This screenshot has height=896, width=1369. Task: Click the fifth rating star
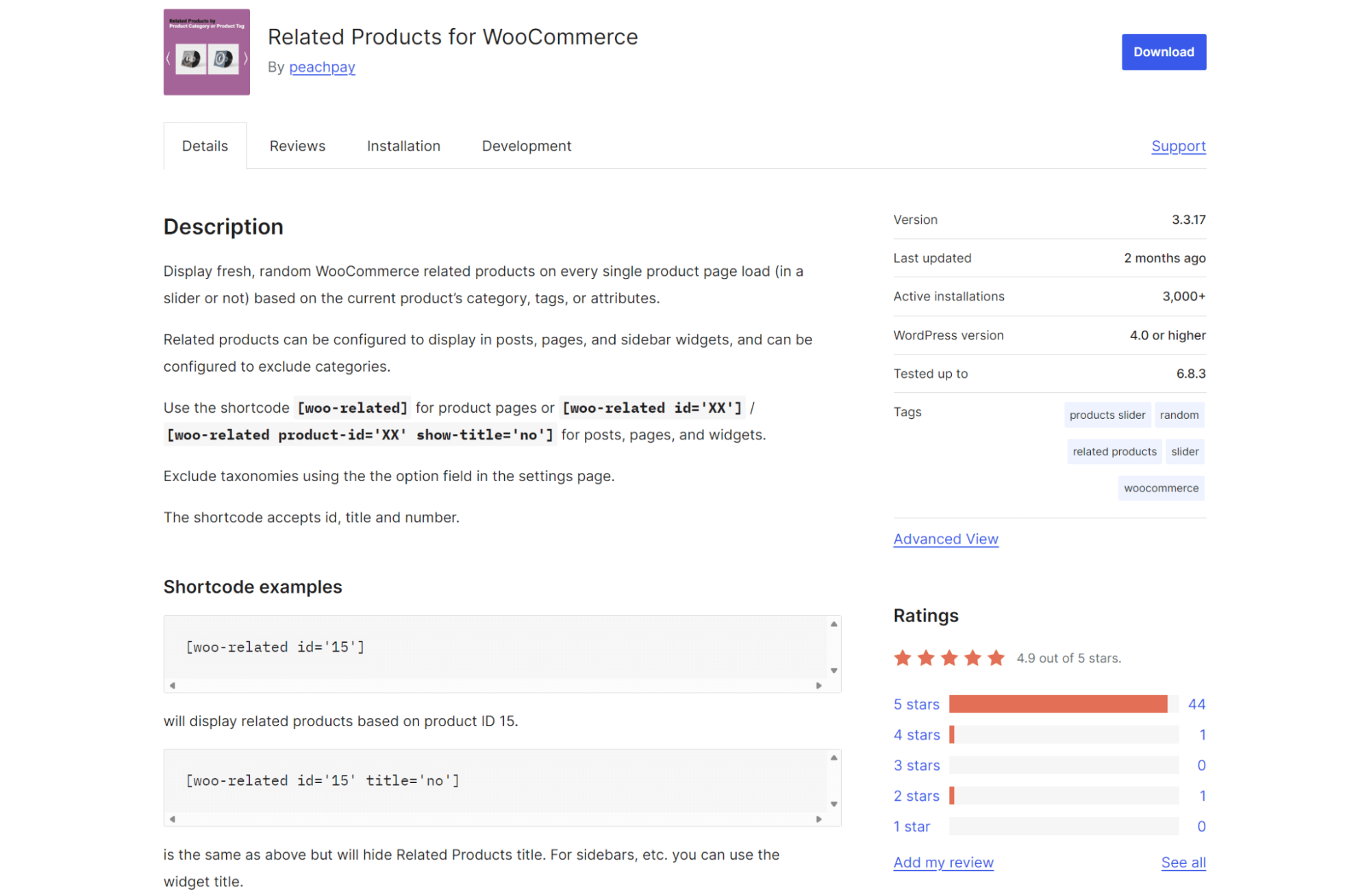[x=996, y=658]
